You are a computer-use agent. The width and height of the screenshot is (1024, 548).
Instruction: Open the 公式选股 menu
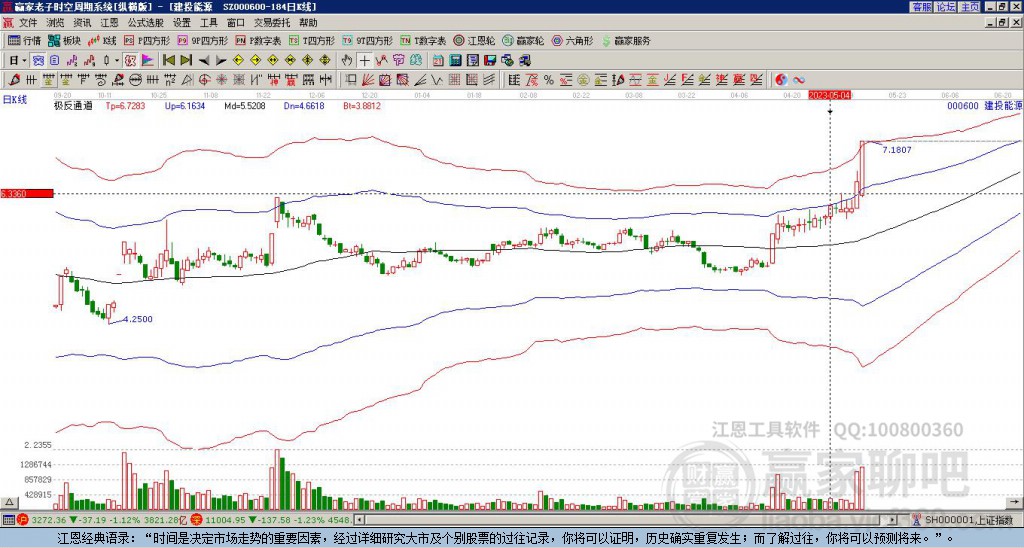click(146, 23)
